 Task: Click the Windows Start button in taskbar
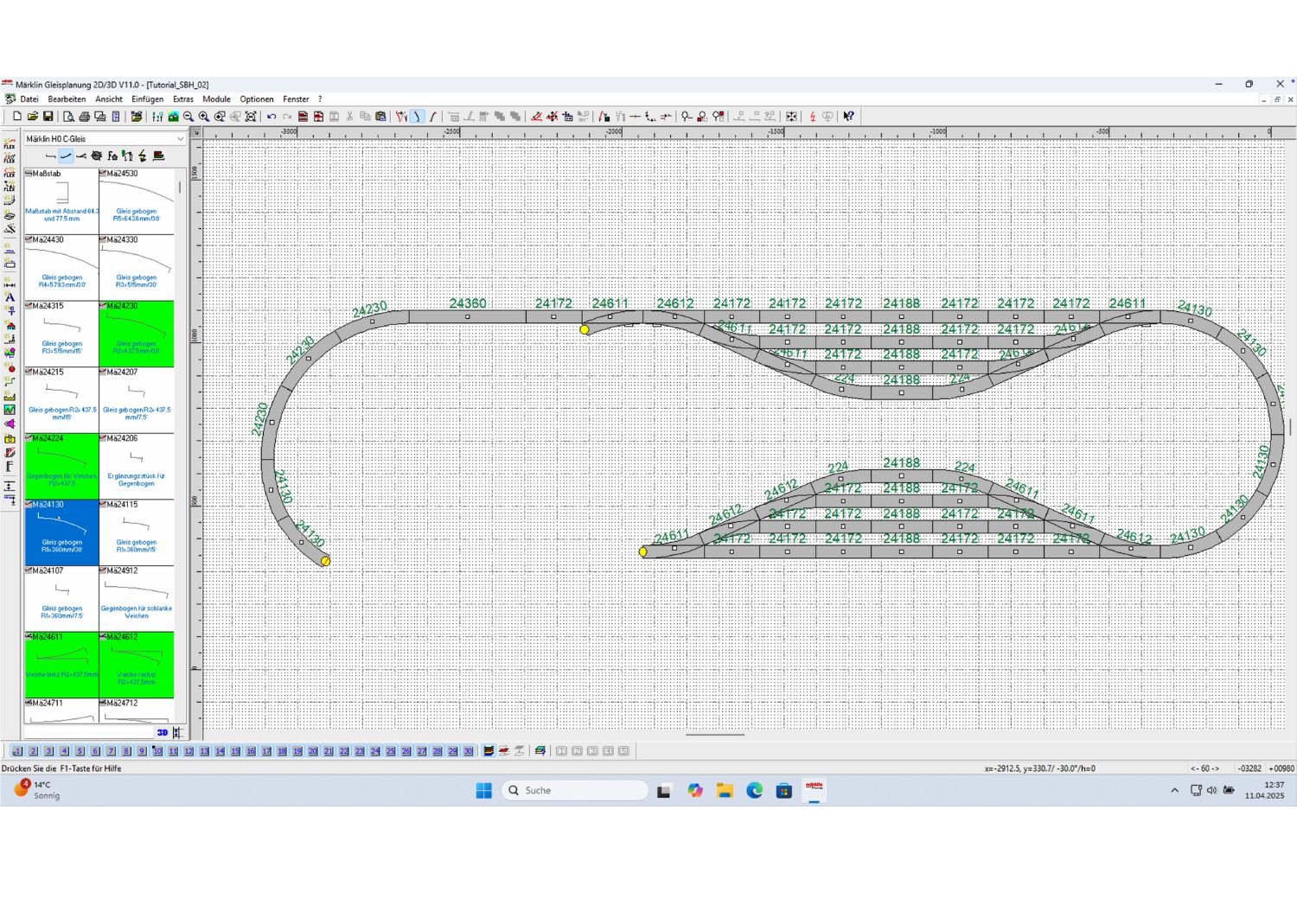483,790
